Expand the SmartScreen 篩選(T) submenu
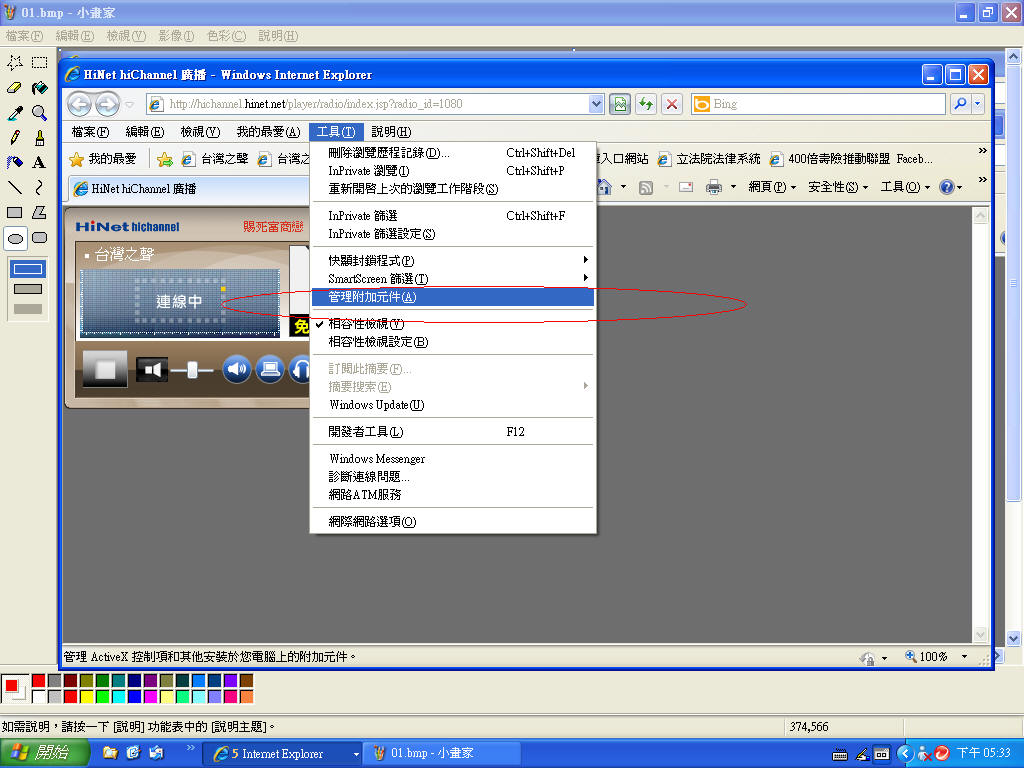This screenshot has width=1024, height=768. point(453,279)
